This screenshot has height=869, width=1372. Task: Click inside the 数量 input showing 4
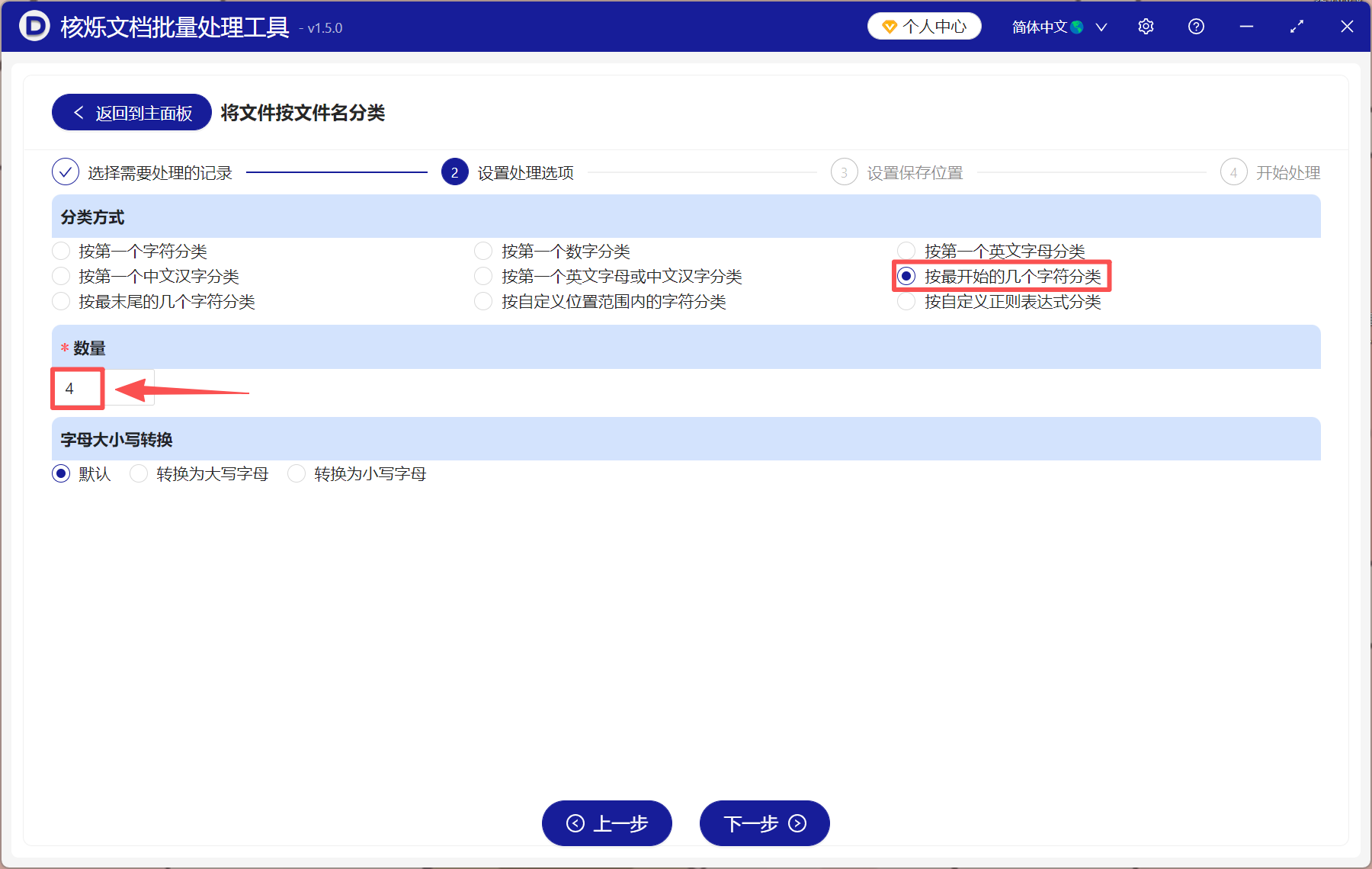click(x=76, y=388)
